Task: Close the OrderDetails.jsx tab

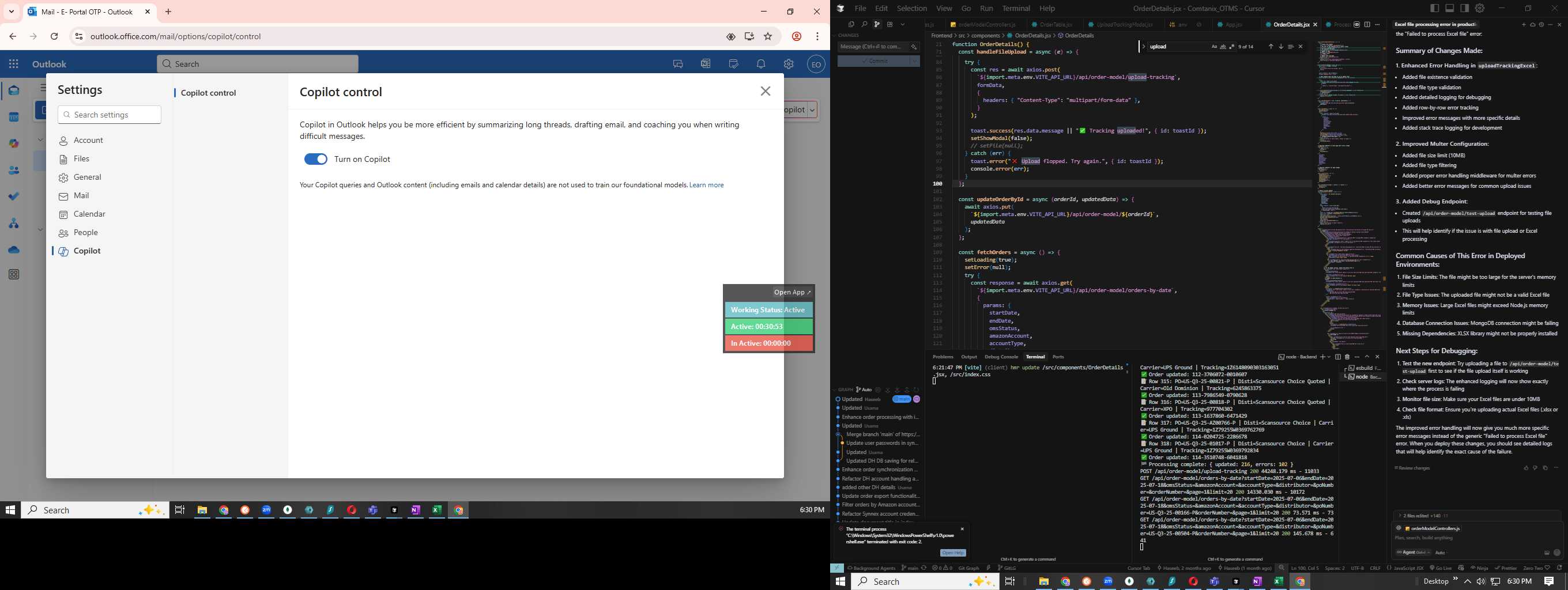Action: point(1316,25)
